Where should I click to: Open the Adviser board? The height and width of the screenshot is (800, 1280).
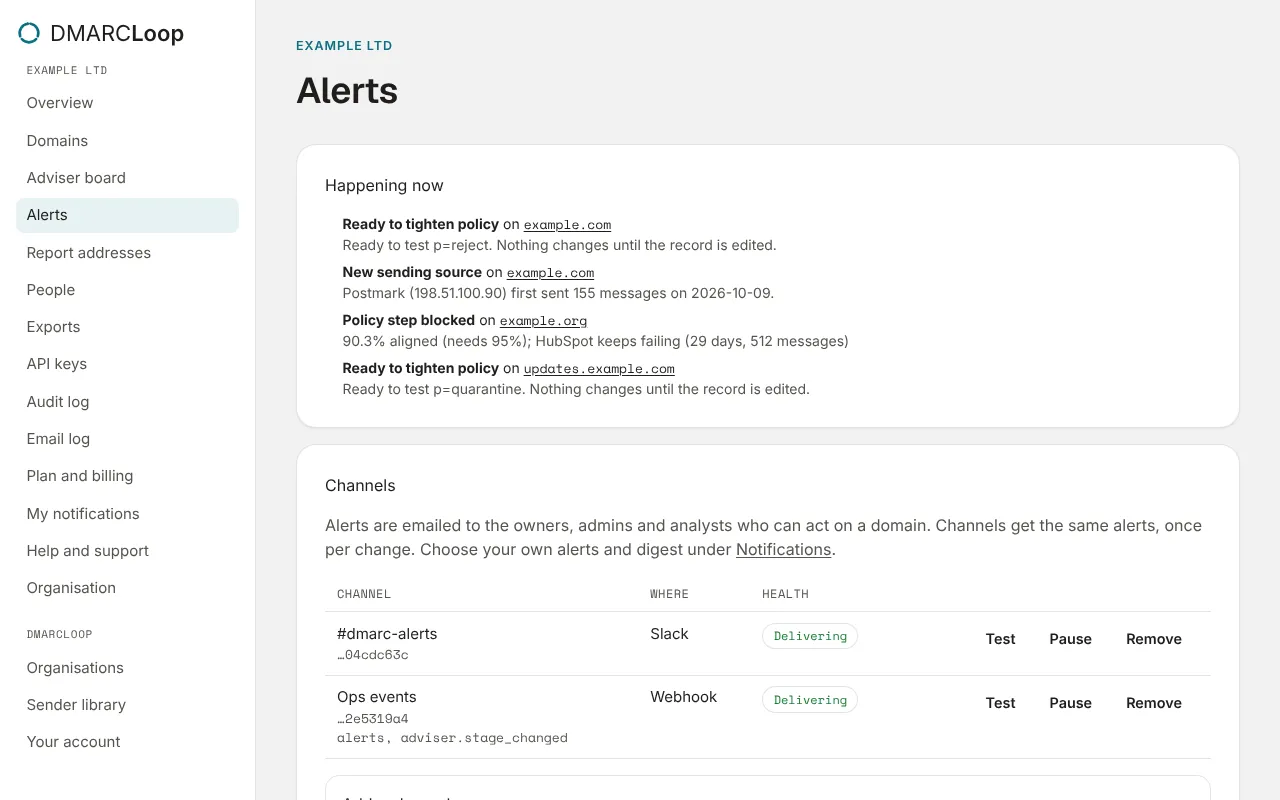point(127,178)
